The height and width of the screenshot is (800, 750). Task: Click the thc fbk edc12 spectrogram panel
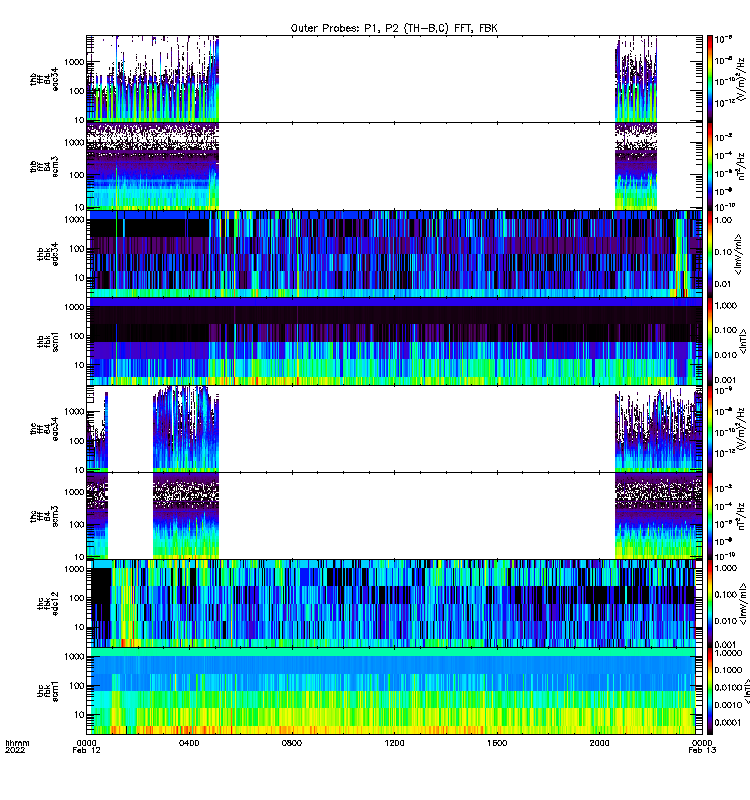pos(394,604)
